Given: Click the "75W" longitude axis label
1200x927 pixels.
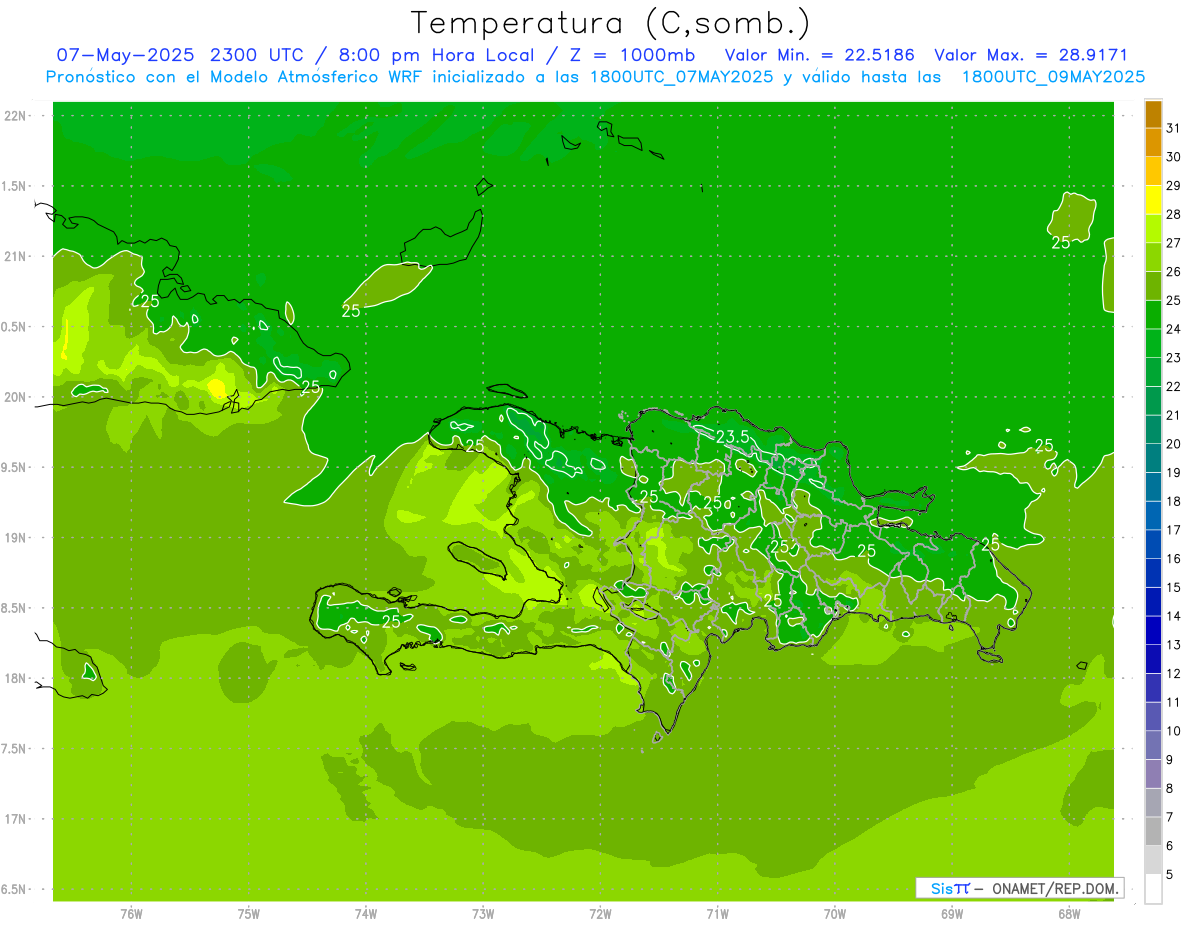Looking at the screenshot, I should pyautogui.click(x=249, y=913).
